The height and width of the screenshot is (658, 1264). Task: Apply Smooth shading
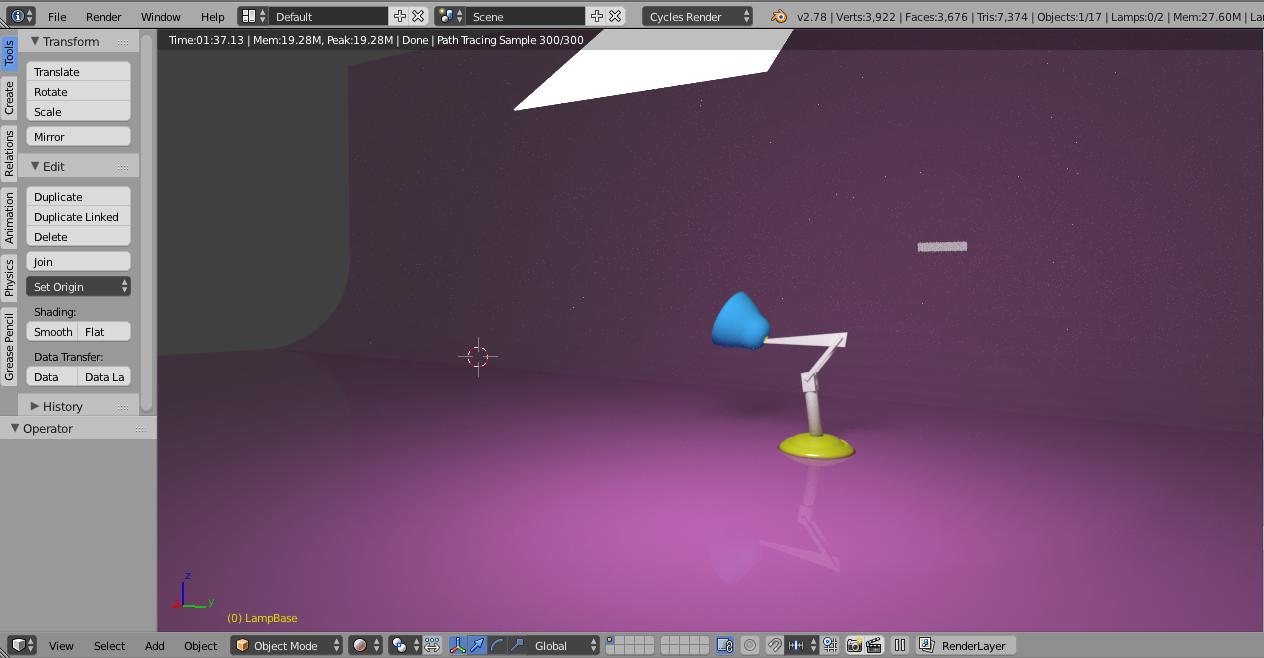[x=52, y=331]
